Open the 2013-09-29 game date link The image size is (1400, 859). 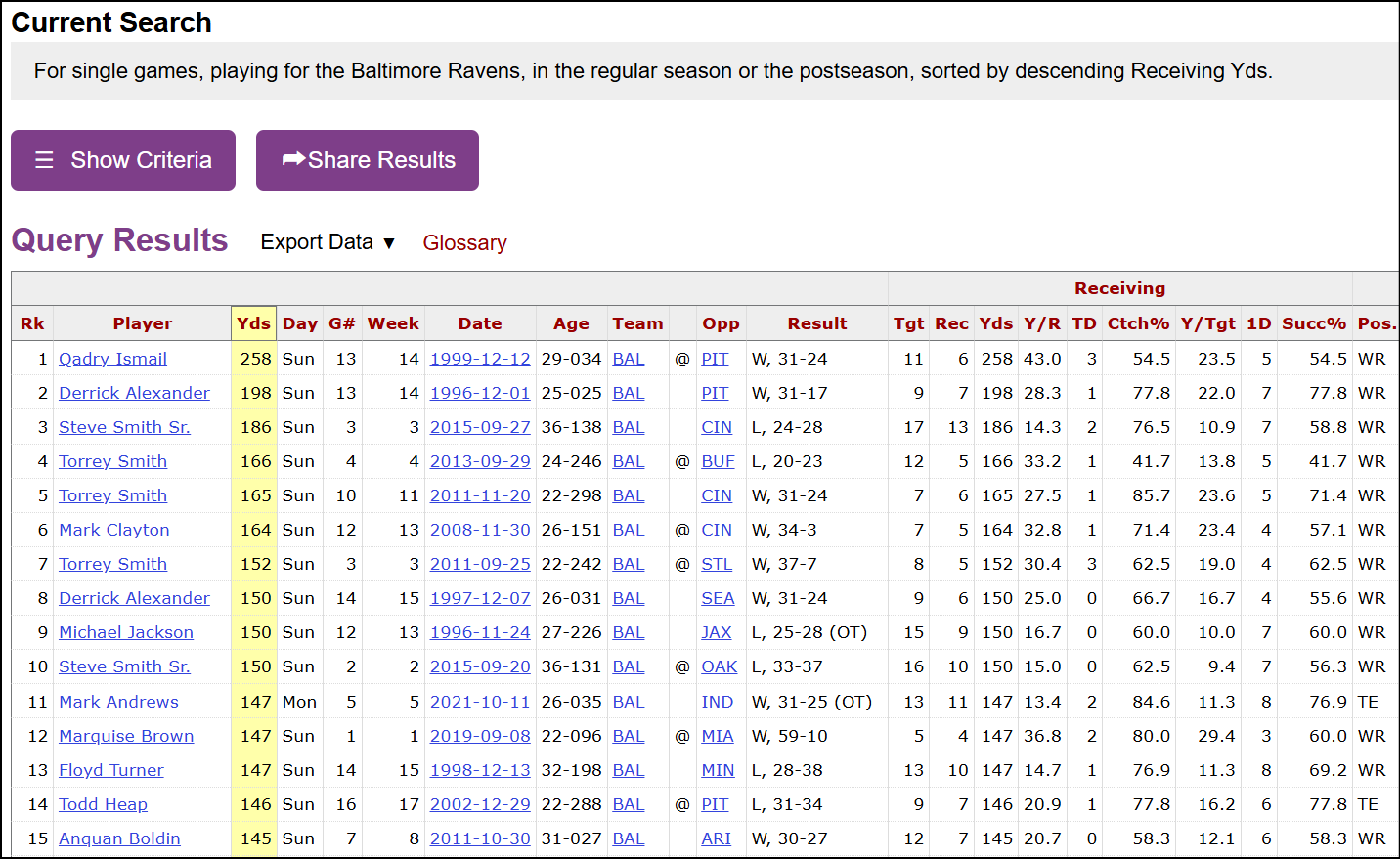tap(480, 461)
